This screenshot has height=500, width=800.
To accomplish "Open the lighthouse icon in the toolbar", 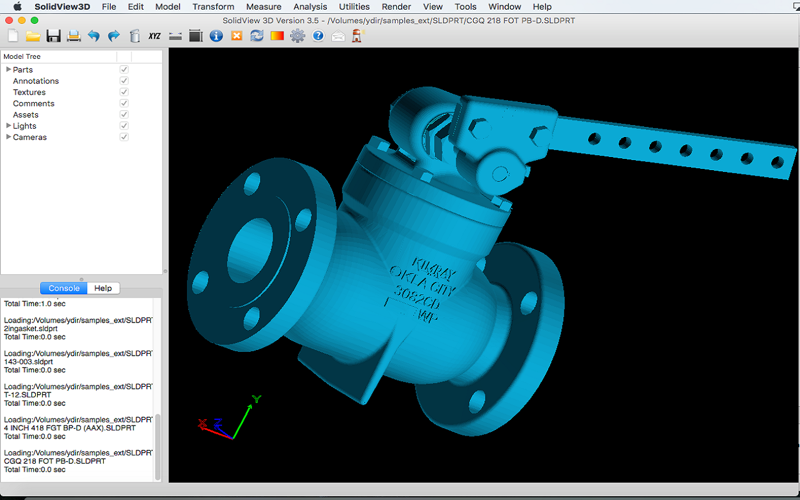I will pyautogui.click(x=357, y=36).
